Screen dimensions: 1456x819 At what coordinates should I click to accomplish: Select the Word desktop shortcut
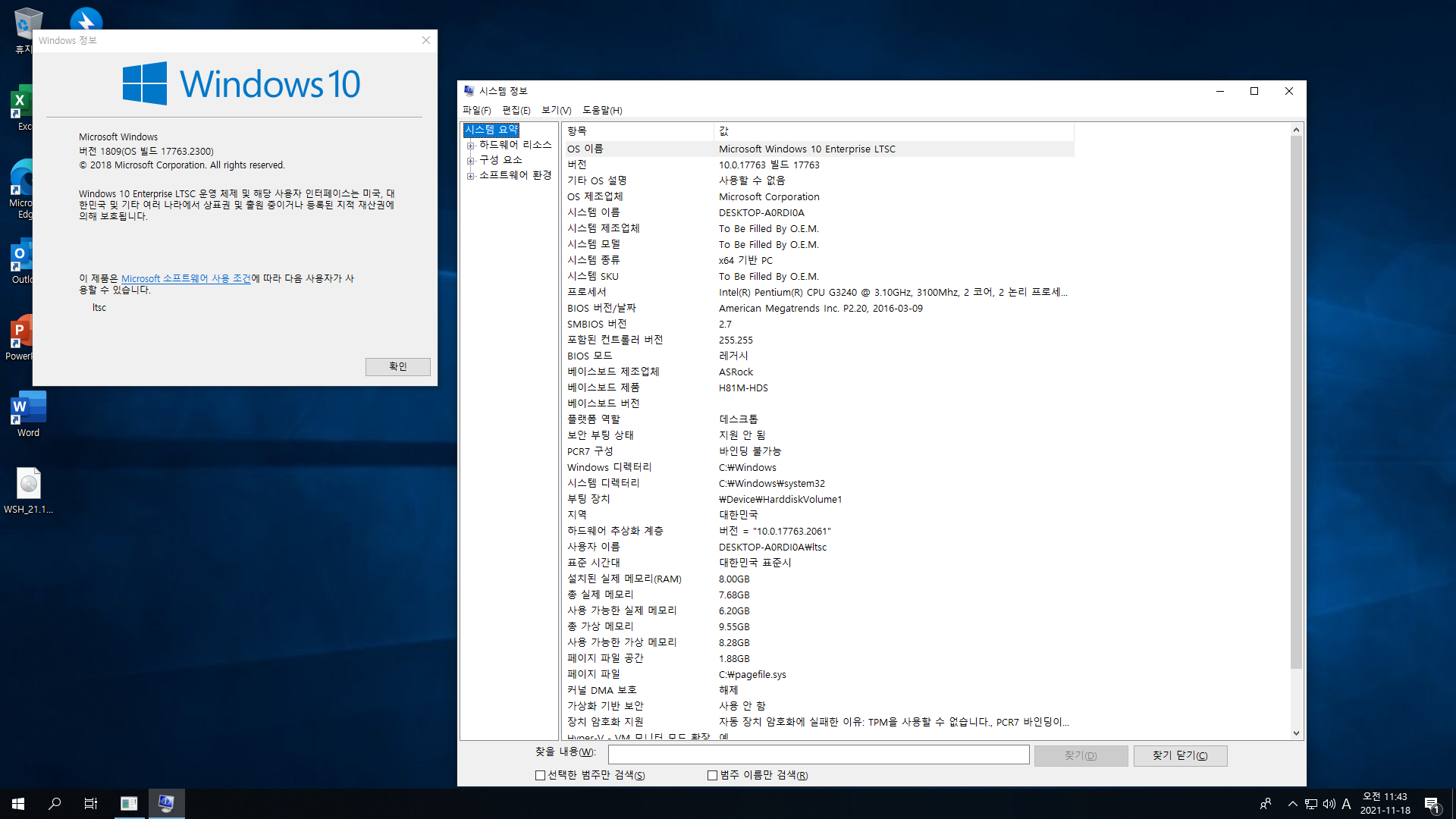(28, 414)
